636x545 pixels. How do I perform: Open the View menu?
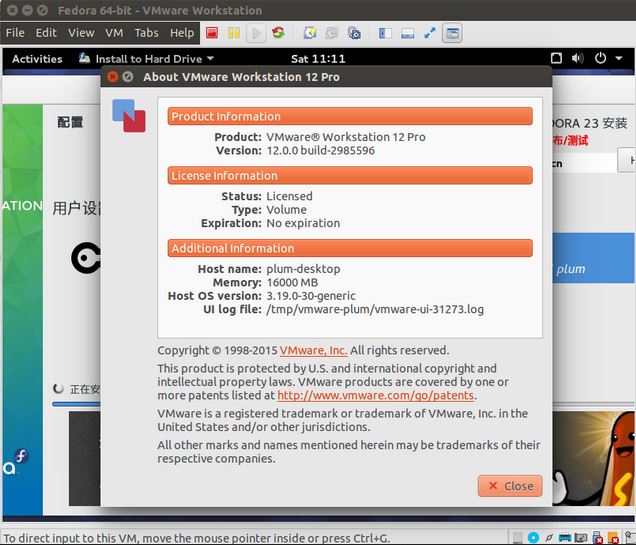(x=81, y=33)
